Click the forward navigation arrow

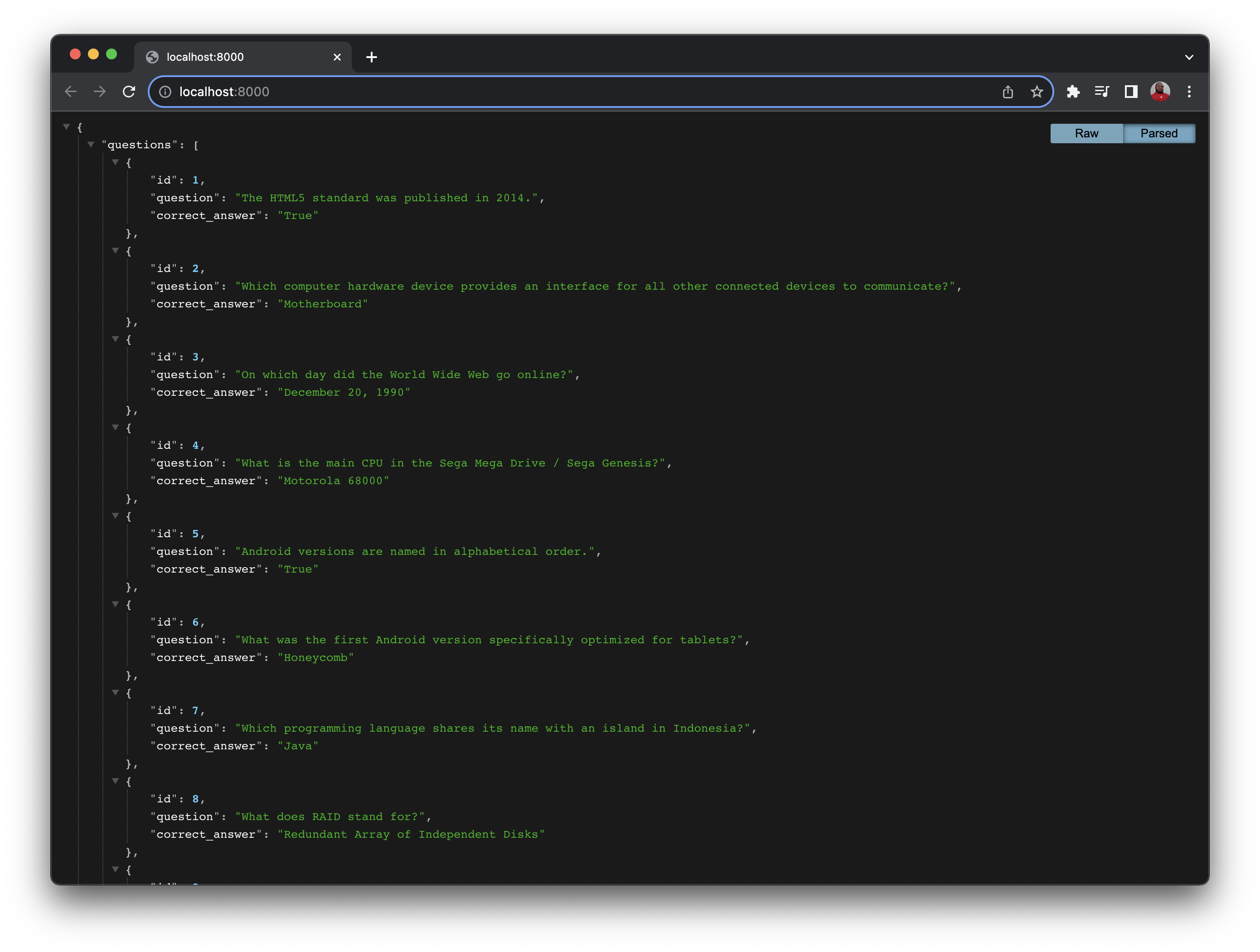pyautogui.click(x=100, y=91)
